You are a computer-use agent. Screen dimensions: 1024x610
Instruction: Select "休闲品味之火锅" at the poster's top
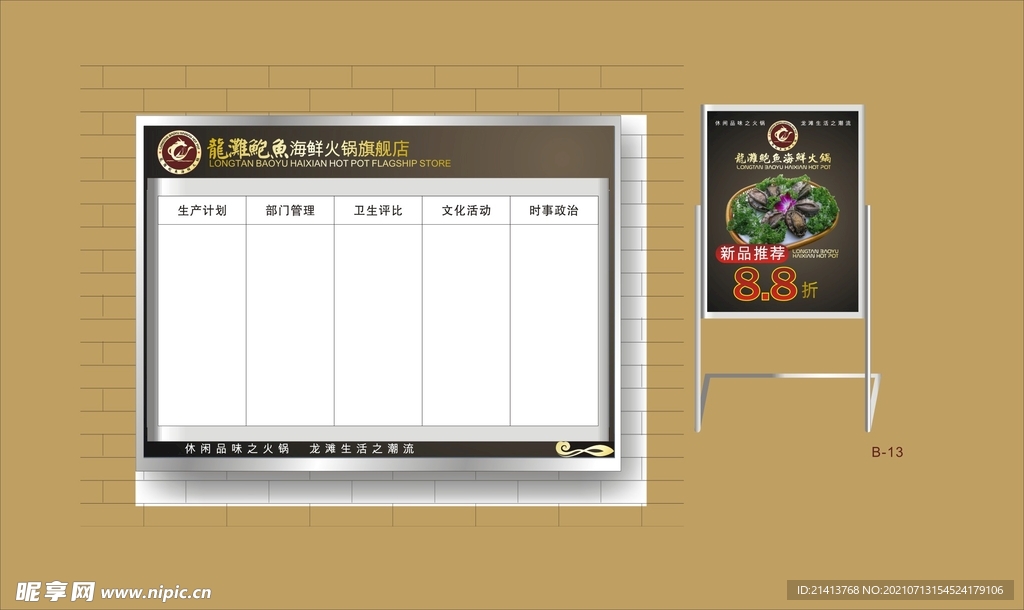tap(740, 123)
